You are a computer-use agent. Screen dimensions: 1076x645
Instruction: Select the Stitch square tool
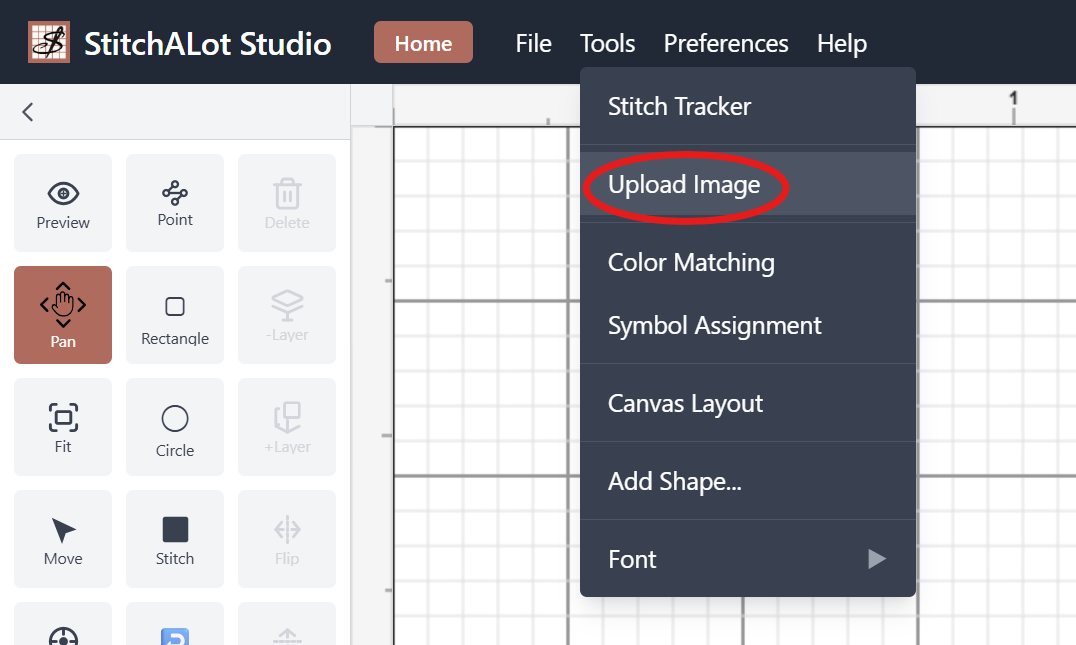[x=175, y=538]
